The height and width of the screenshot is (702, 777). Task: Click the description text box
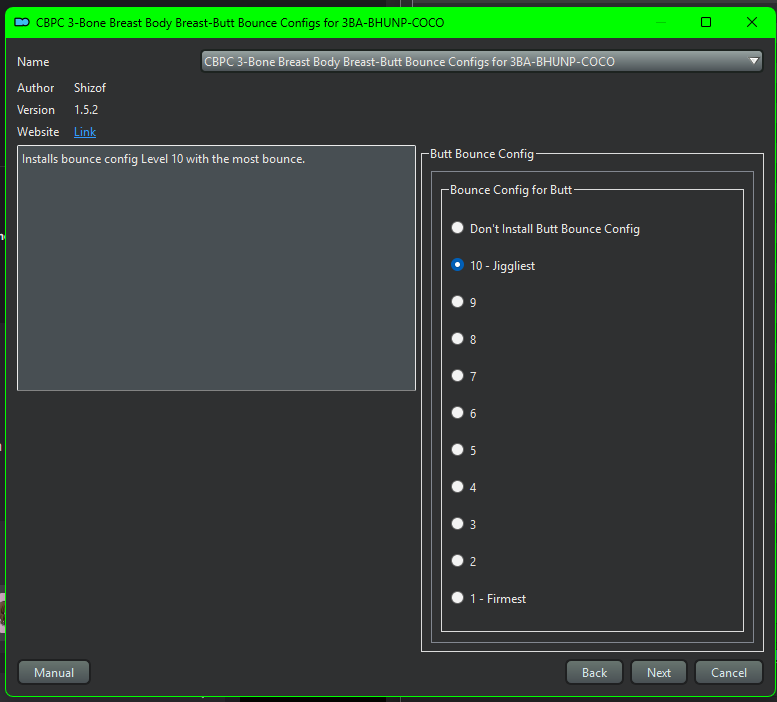coord(217,268)
